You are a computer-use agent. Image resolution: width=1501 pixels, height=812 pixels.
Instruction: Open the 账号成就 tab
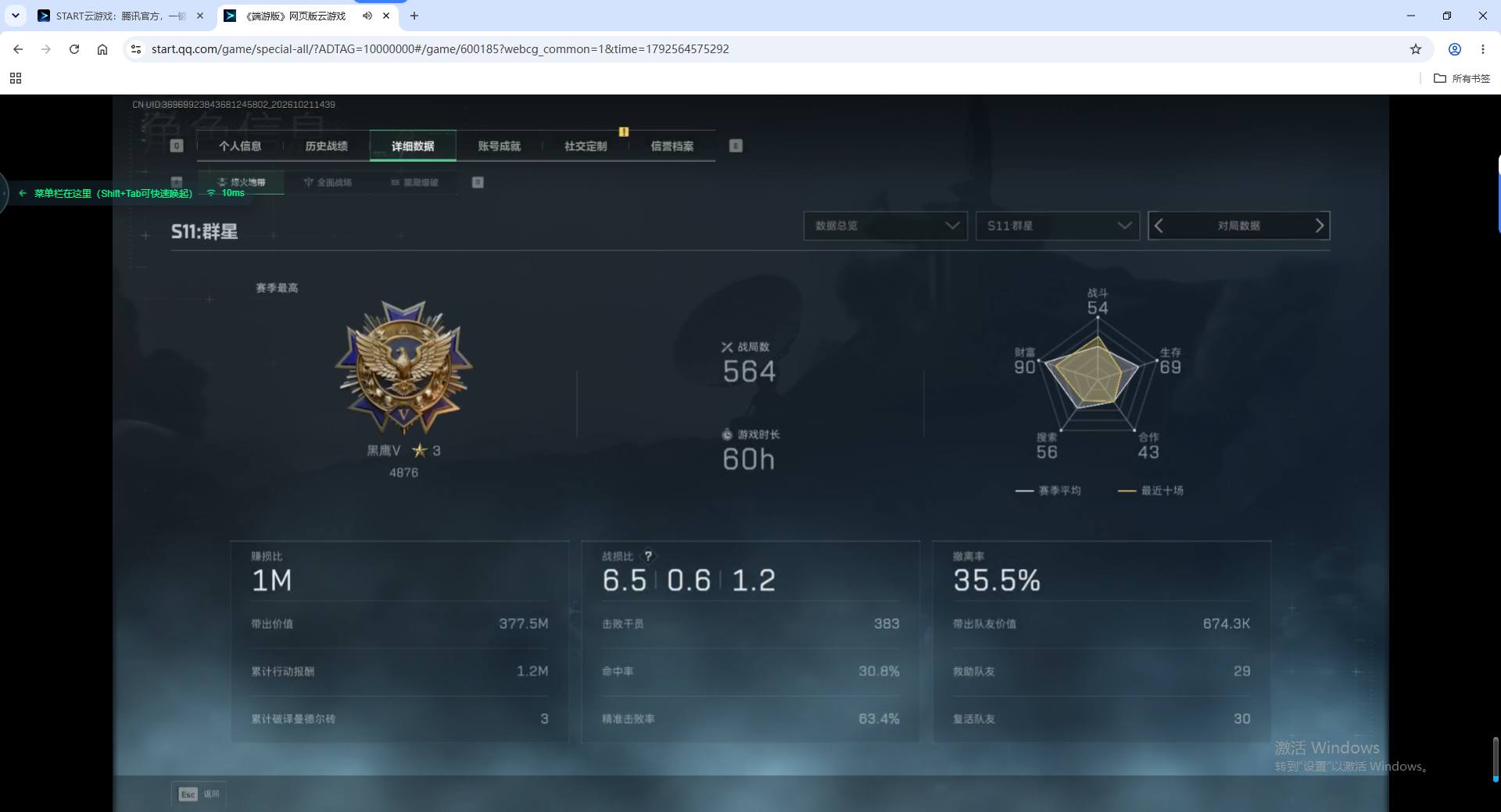pyautogui.click(x=499, y=146)
